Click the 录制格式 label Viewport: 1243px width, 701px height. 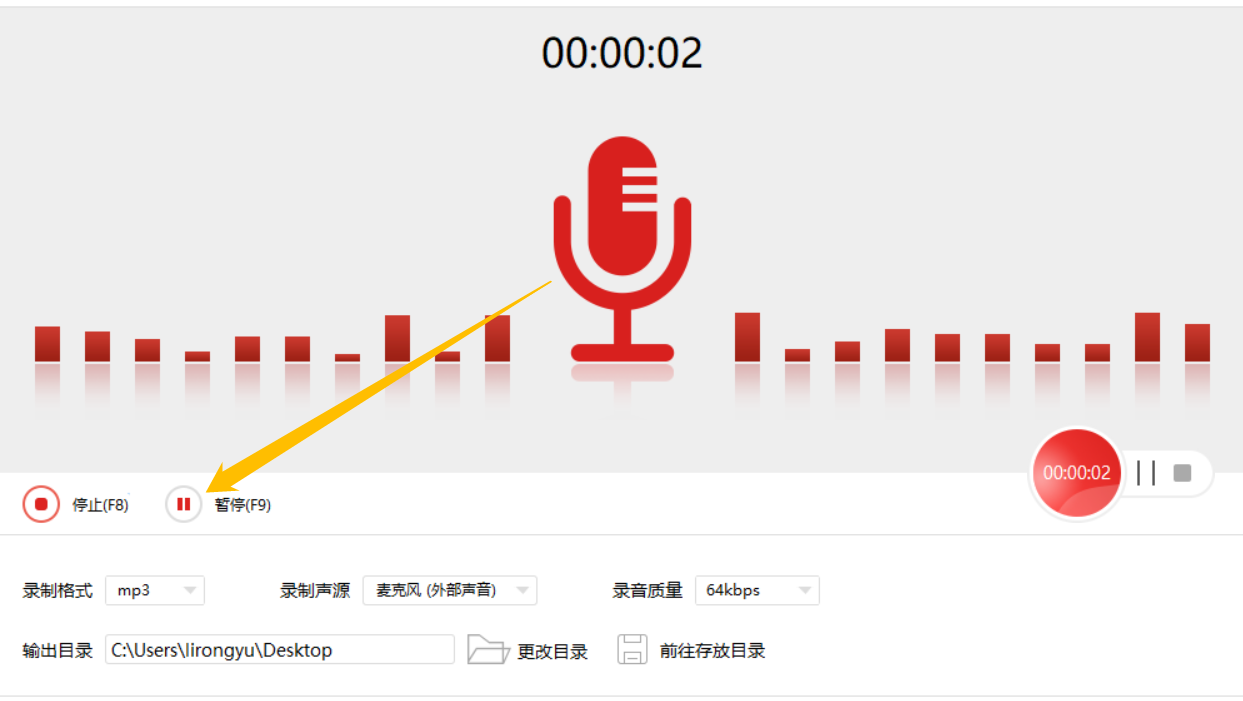58,590
